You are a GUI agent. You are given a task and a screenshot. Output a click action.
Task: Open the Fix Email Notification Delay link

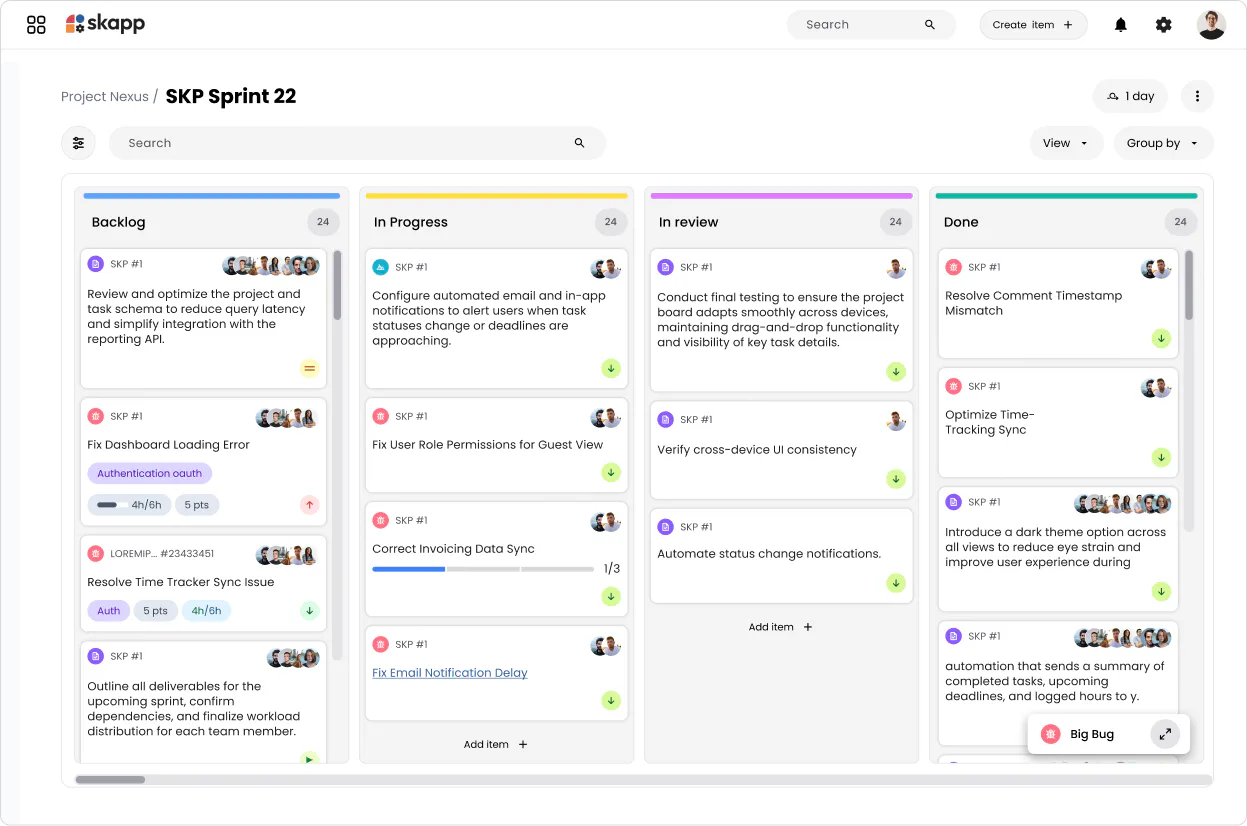(450, 673)
